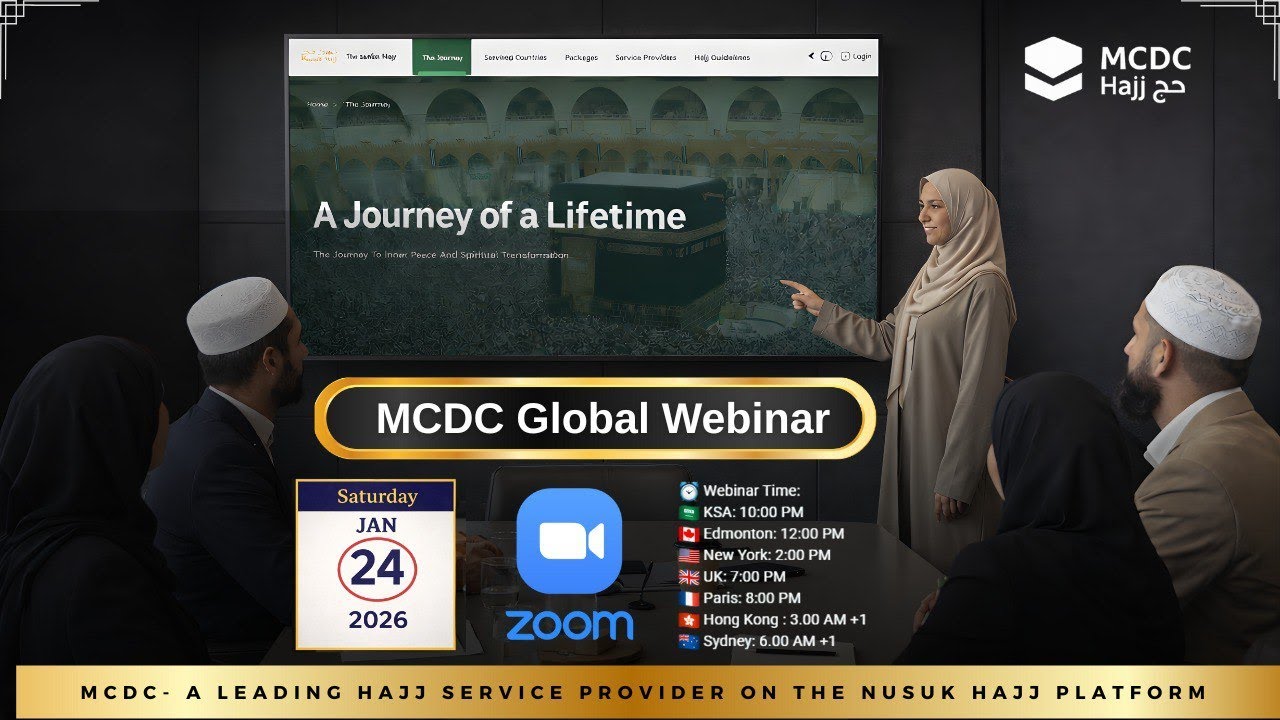Click the Zoom camera icon
Image resolution: width=1280 pixels, height=720 pixels.
tap(569, 541)
